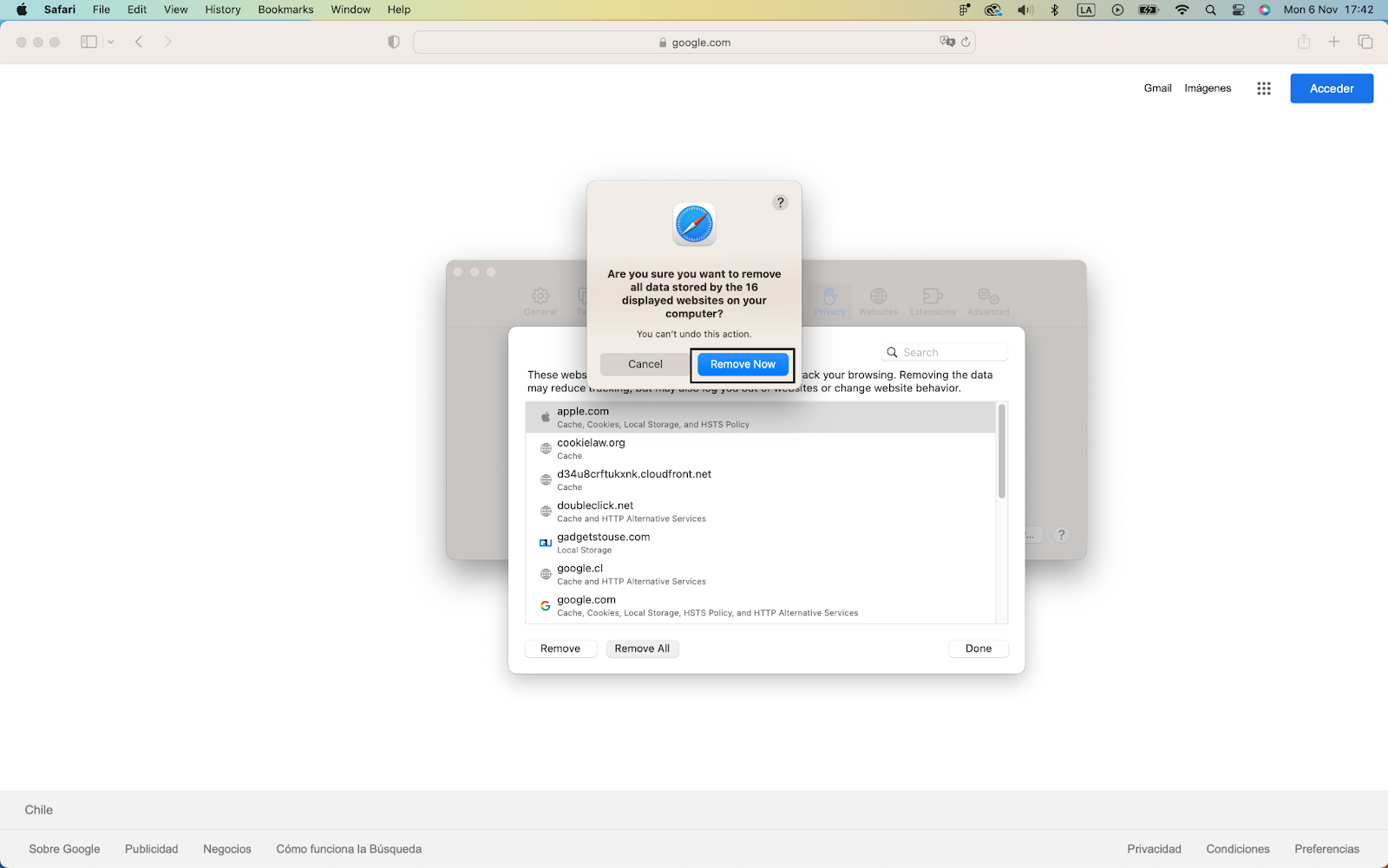The image size is (1388, 868).
Task: Open Cómo funciona la Búsqueda link
Action: click(349, 849)
